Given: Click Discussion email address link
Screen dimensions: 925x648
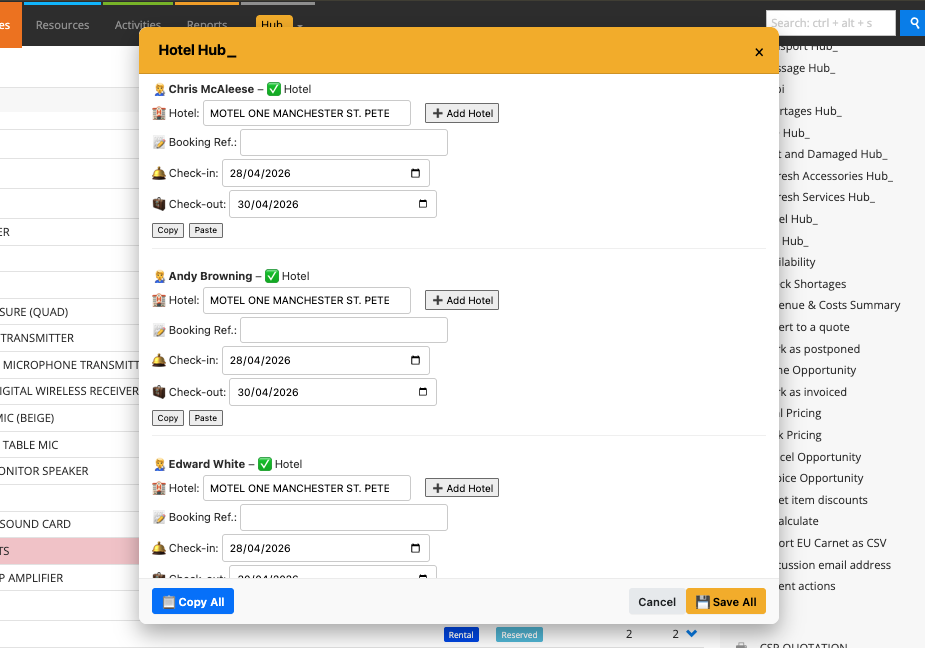Looking at the screenshot, I should click(835, 565).
